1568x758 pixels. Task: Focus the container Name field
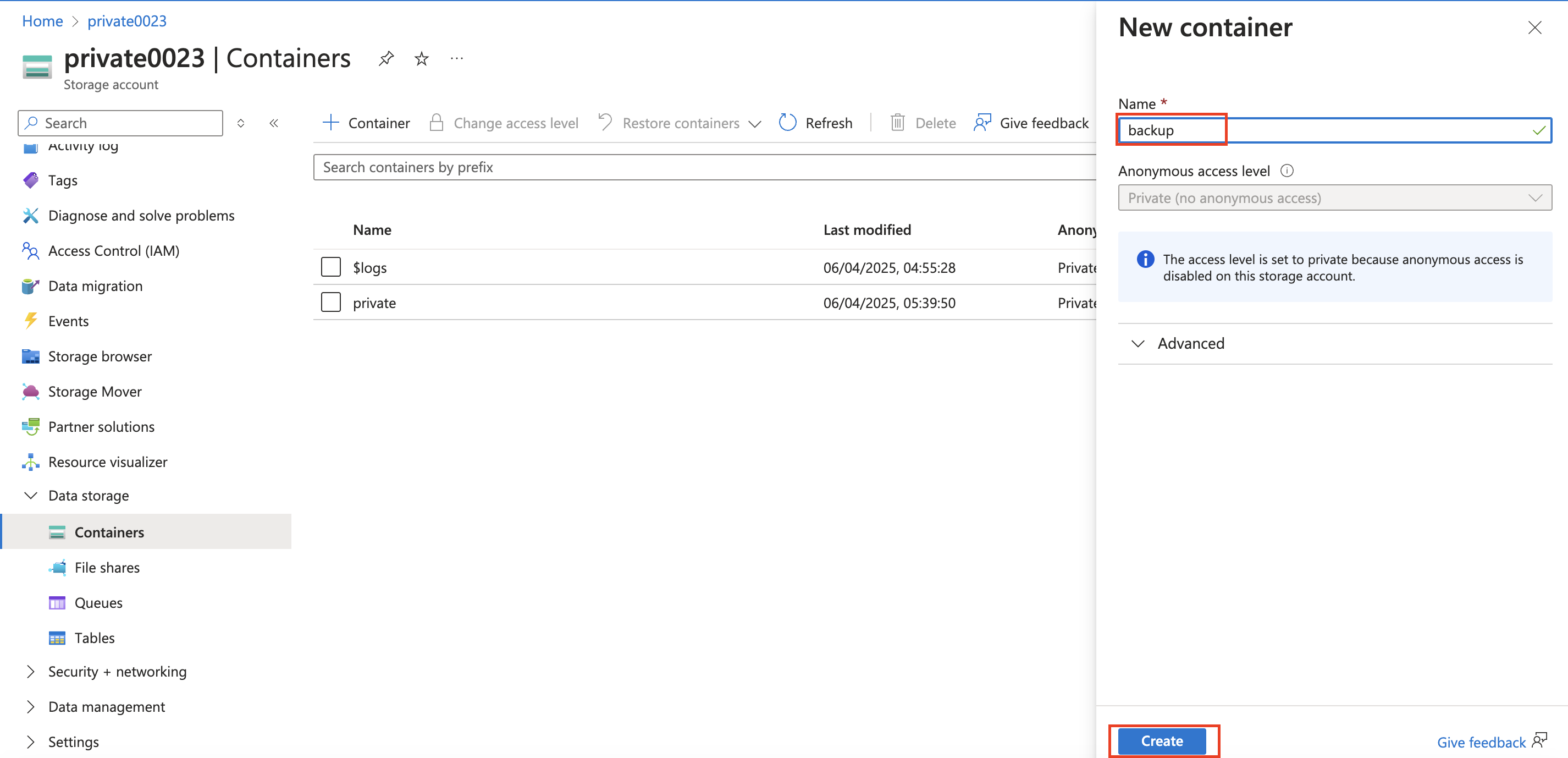1335,130
